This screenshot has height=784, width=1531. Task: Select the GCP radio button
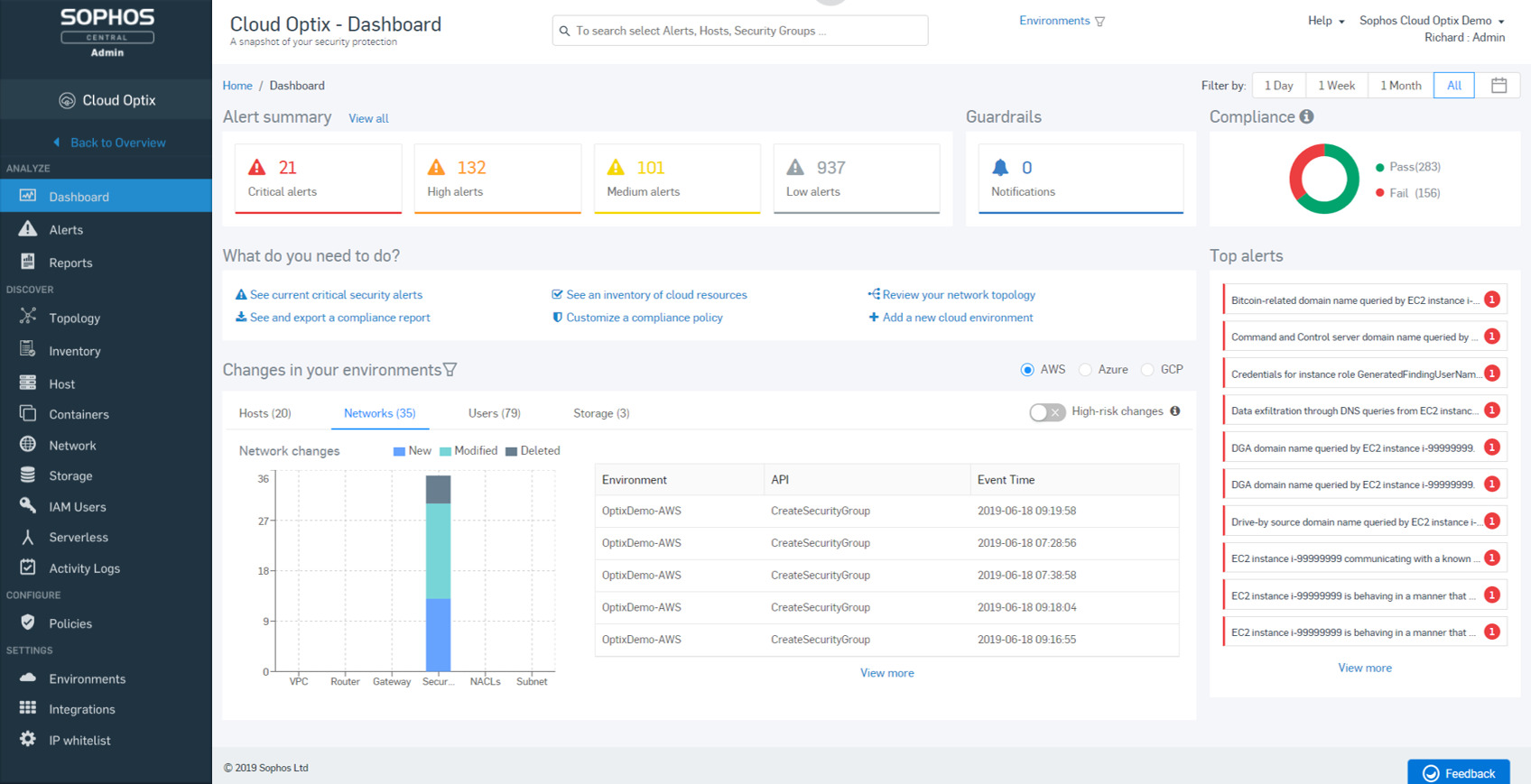pos(1147,369)
